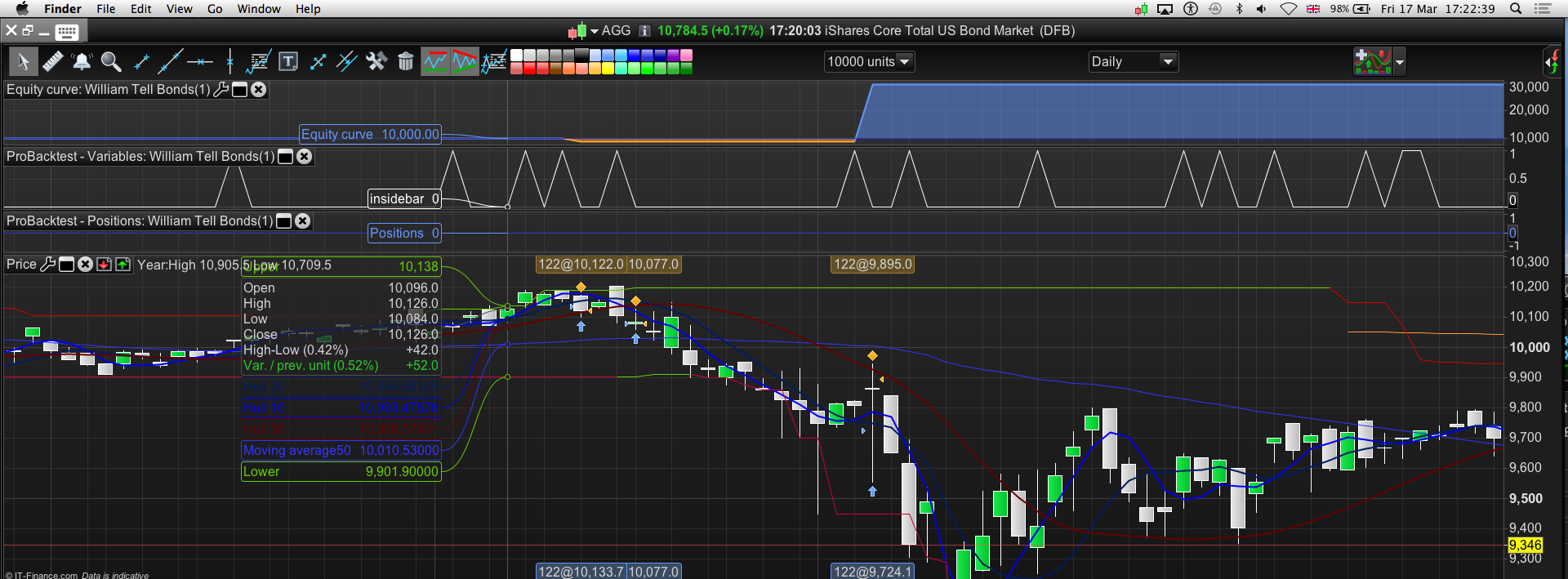This screenshot has height=579, width=1568.
Task: Open the Go menu
Action: [x=215, y=9]
